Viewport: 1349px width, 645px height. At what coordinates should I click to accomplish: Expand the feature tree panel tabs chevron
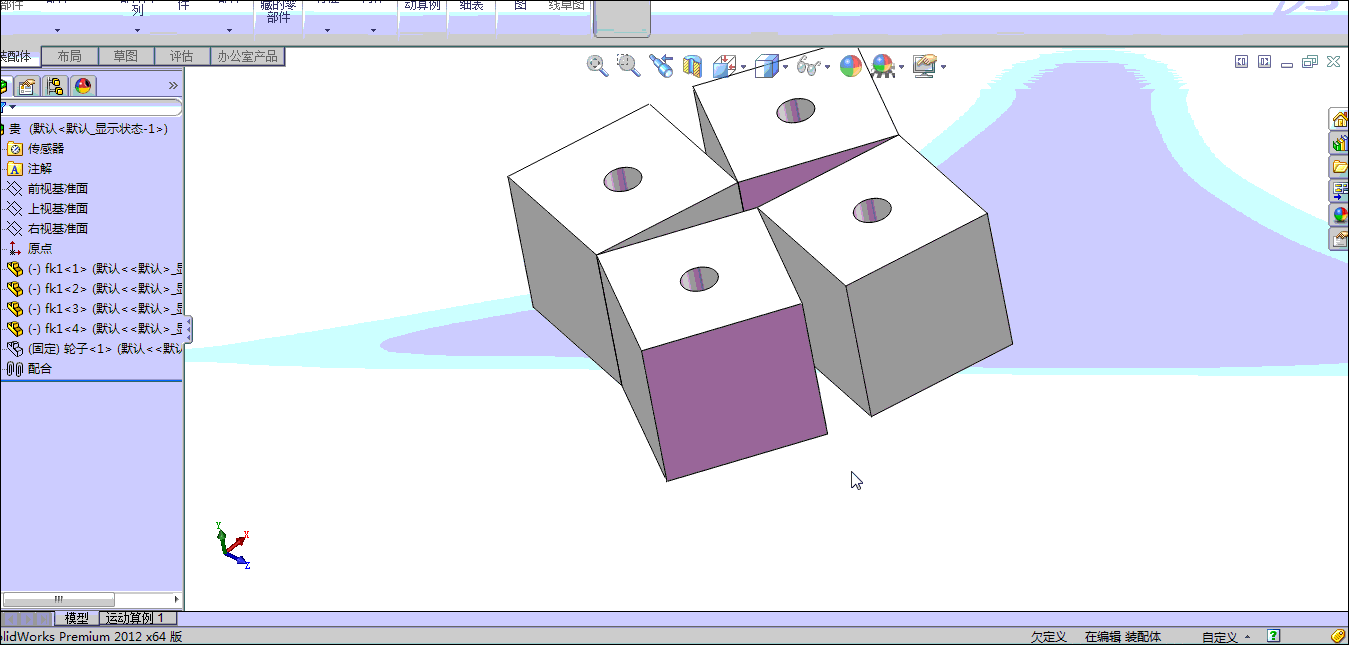[x=173, y=86]
